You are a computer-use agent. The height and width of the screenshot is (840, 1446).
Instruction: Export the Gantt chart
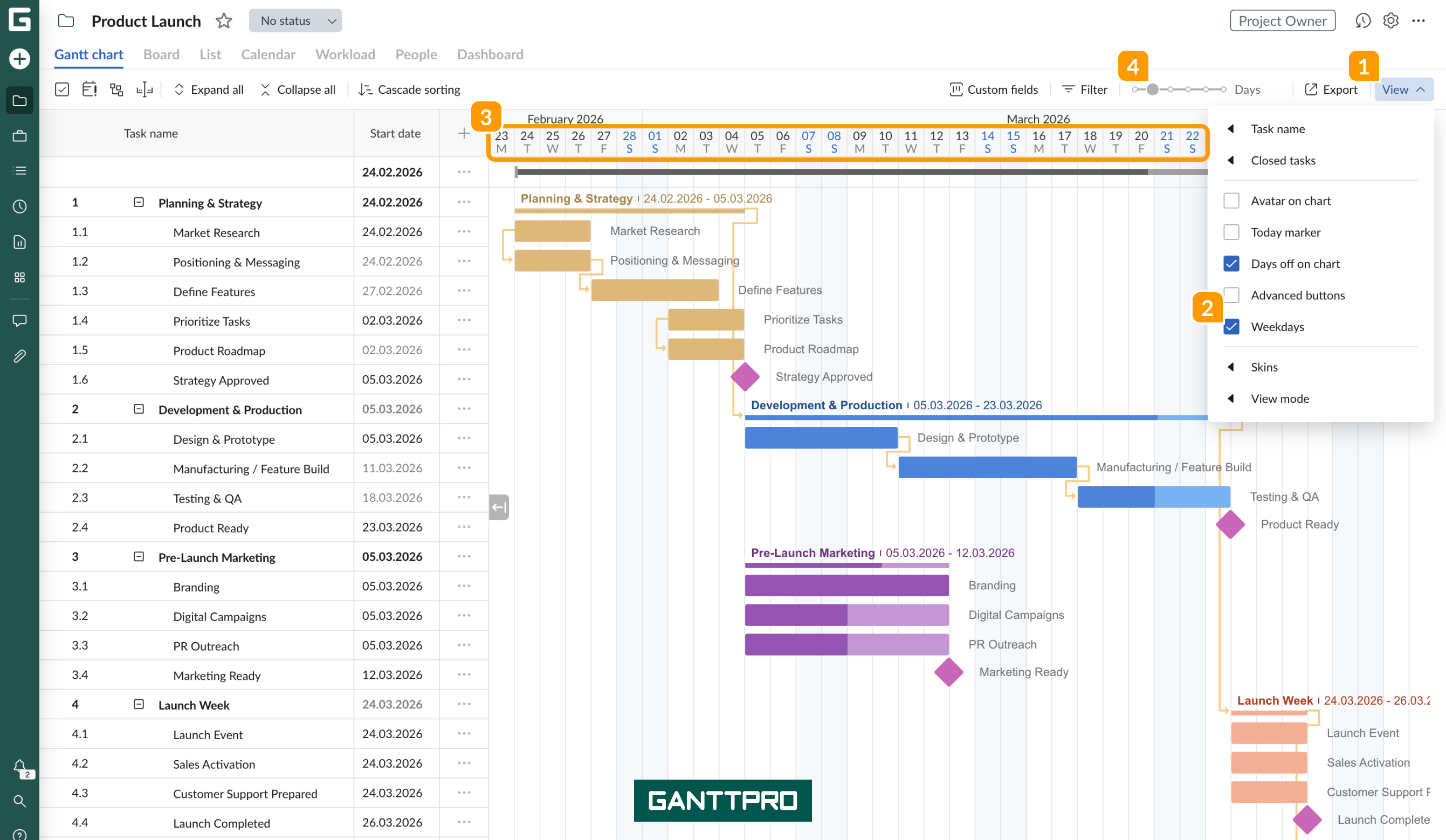click(x=1332, y=89)
